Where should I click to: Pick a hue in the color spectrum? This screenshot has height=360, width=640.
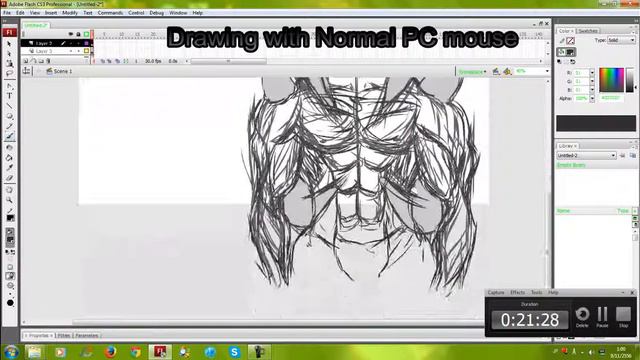pyautogui.click(x=611, y=80)
